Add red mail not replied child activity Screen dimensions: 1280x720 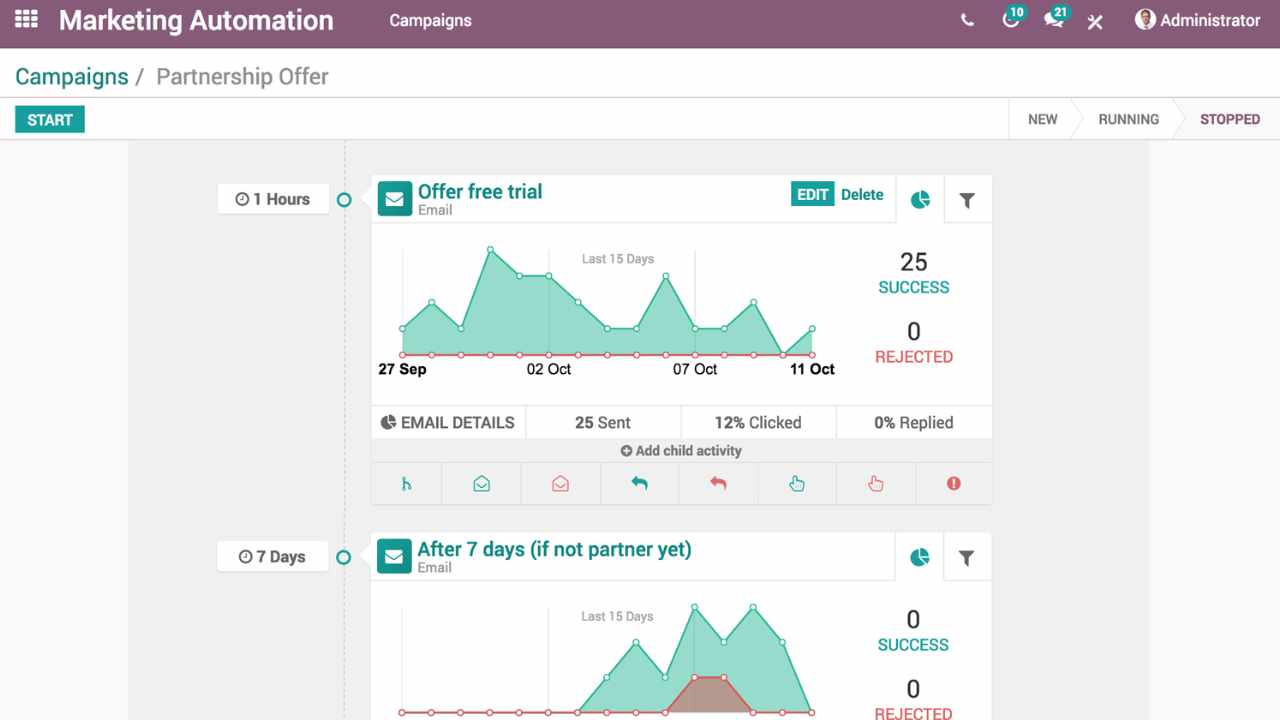click(718, 484)
